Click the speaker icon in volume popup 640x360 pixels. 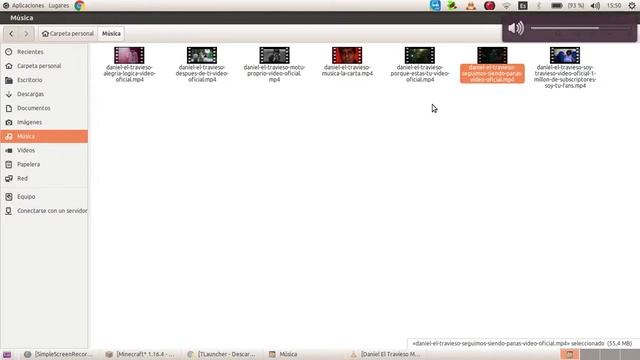point(516,28)
